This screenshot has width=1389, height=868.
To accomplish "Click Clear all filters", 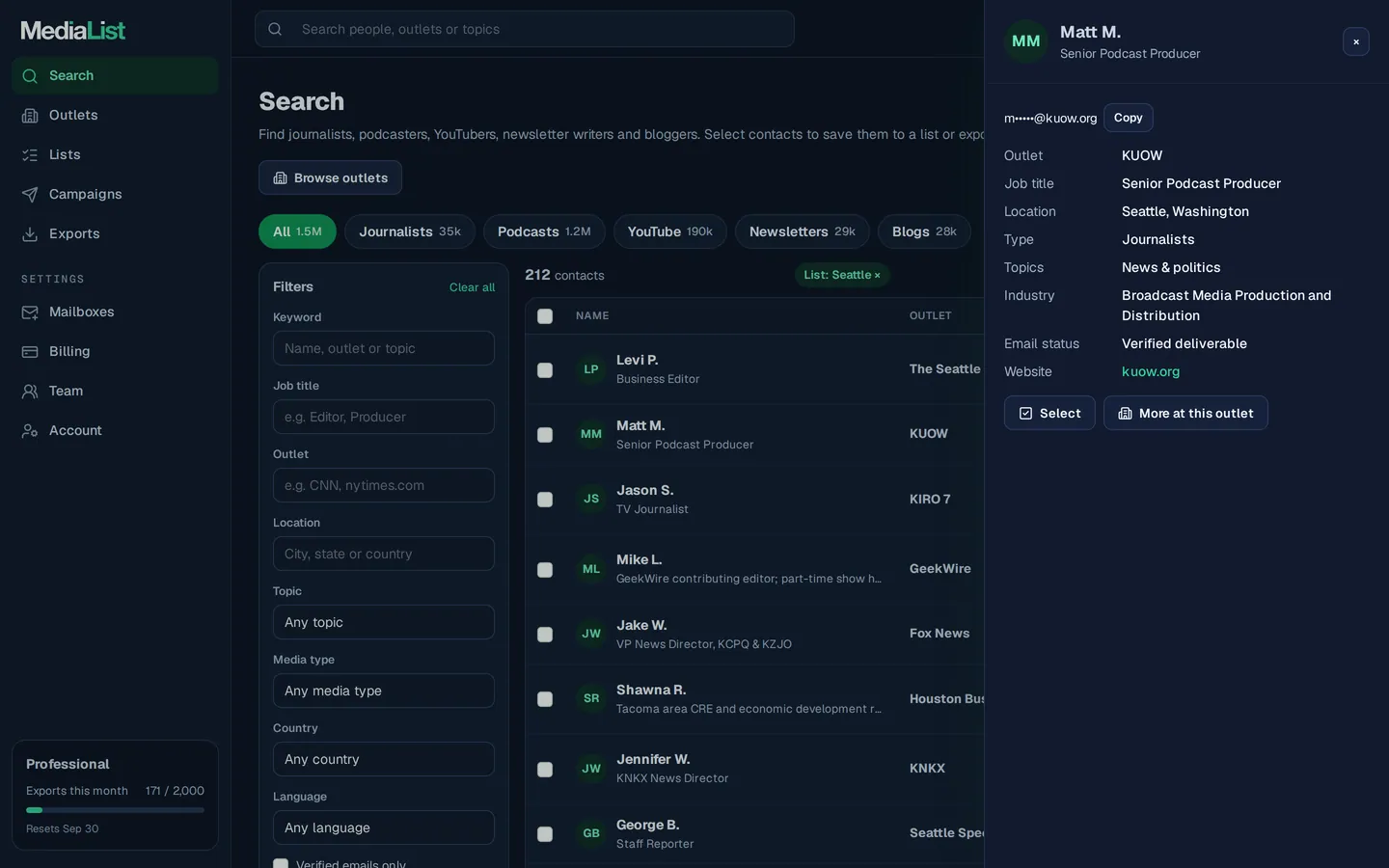I will [472, 287].
